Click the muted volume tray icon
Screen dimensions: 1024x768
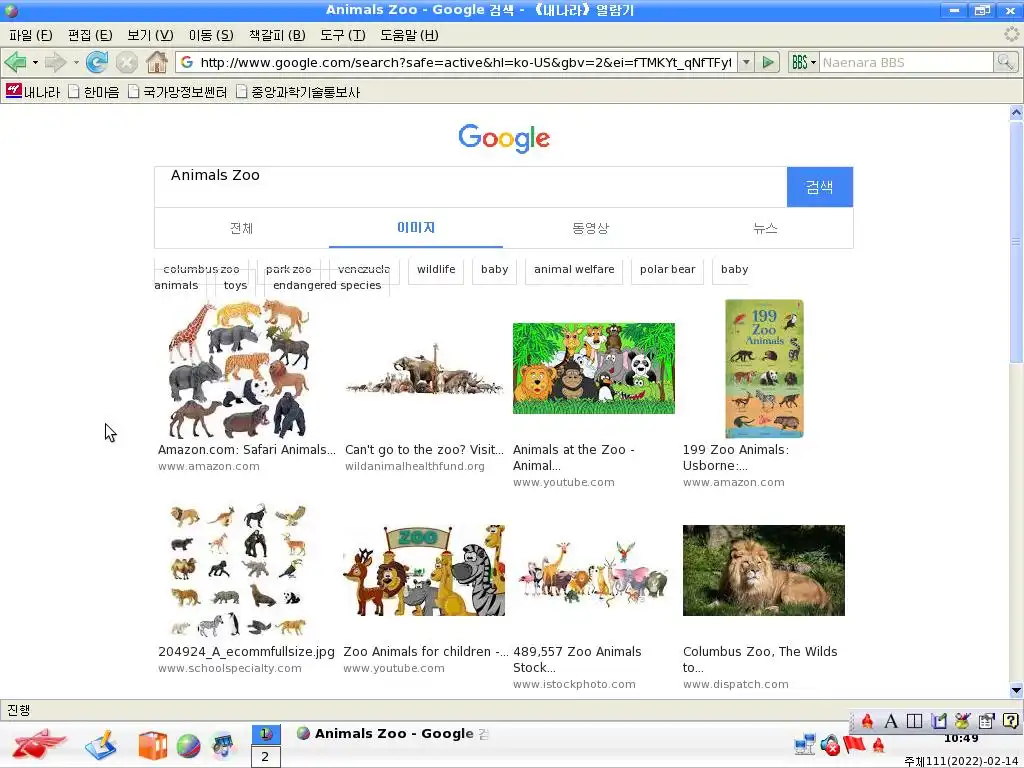830,745
